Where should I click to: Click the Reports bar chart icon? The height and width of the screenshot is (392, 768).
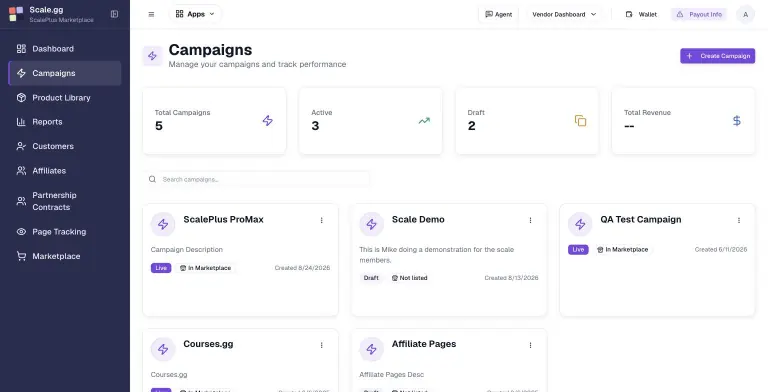pos(21,122)
